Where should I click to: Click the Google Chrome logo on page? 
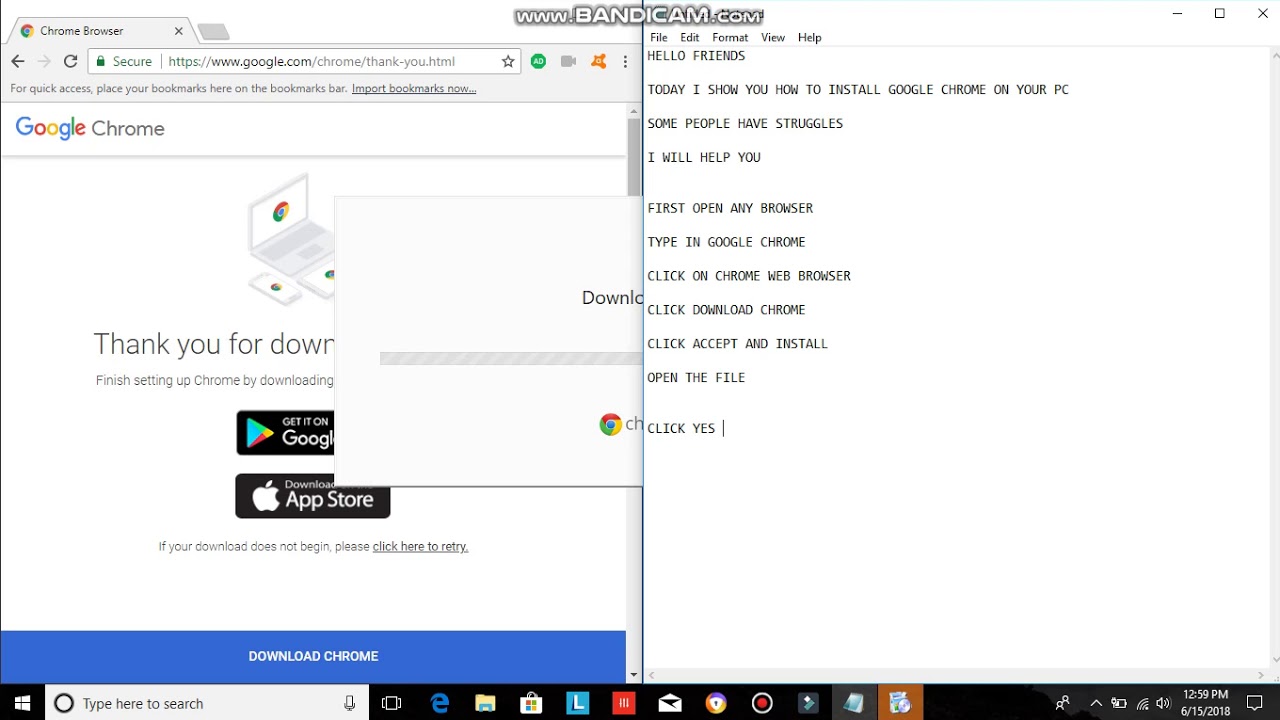pos(90,128)
